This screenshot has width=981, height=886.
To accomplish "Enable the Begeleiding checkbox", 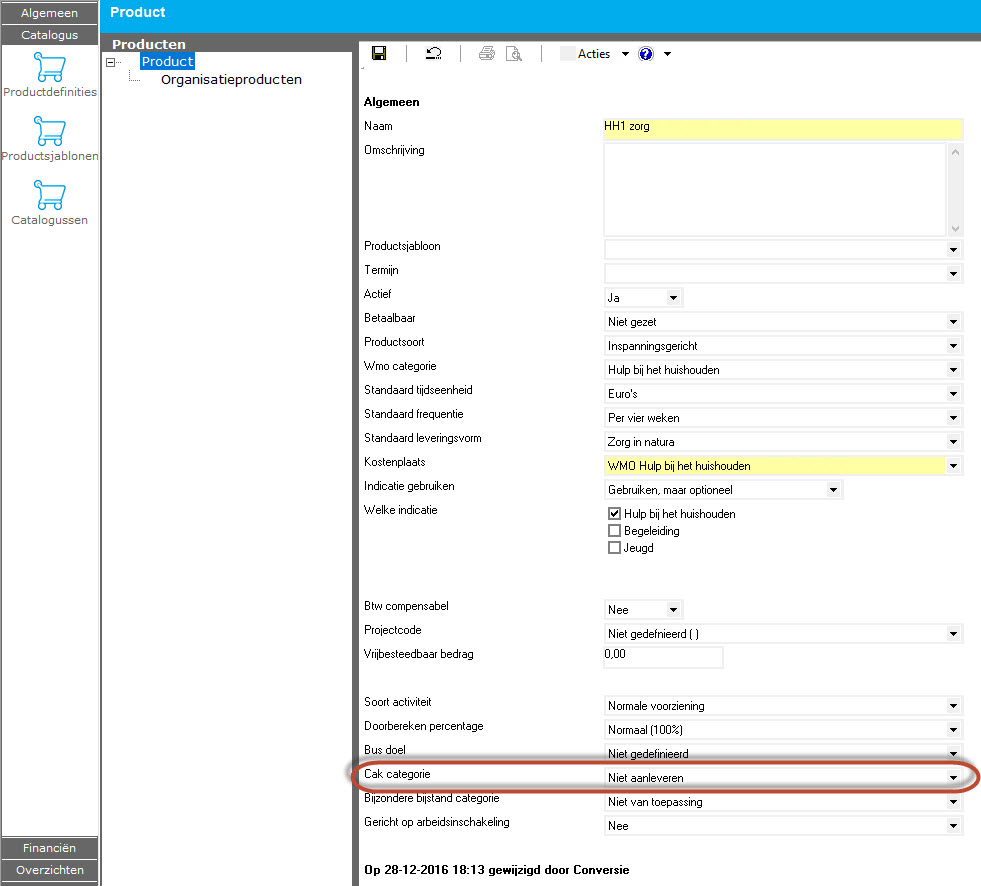I will tap(614, 531).
